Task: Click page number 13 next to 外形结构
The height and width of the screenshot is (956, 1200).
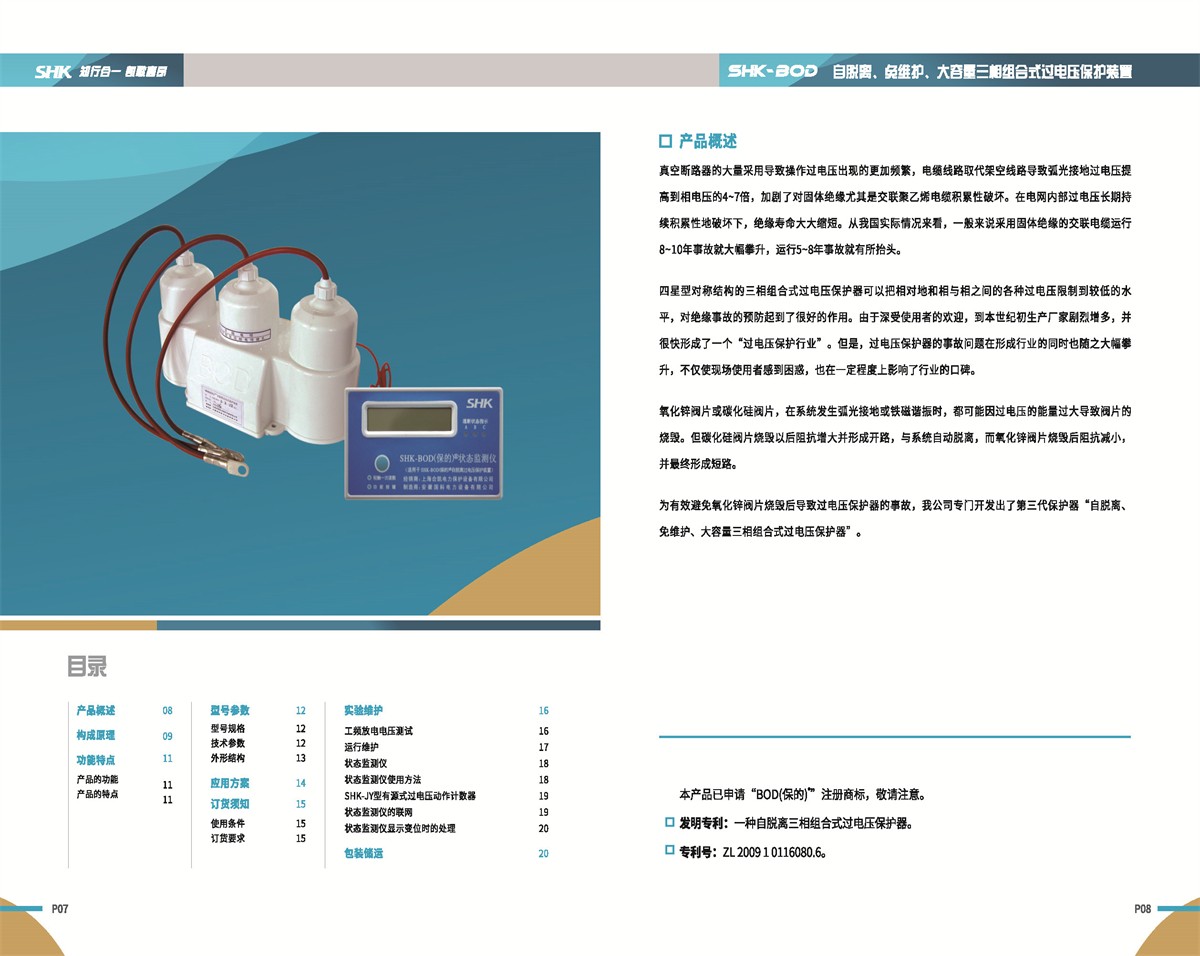Action: point(301,758)
